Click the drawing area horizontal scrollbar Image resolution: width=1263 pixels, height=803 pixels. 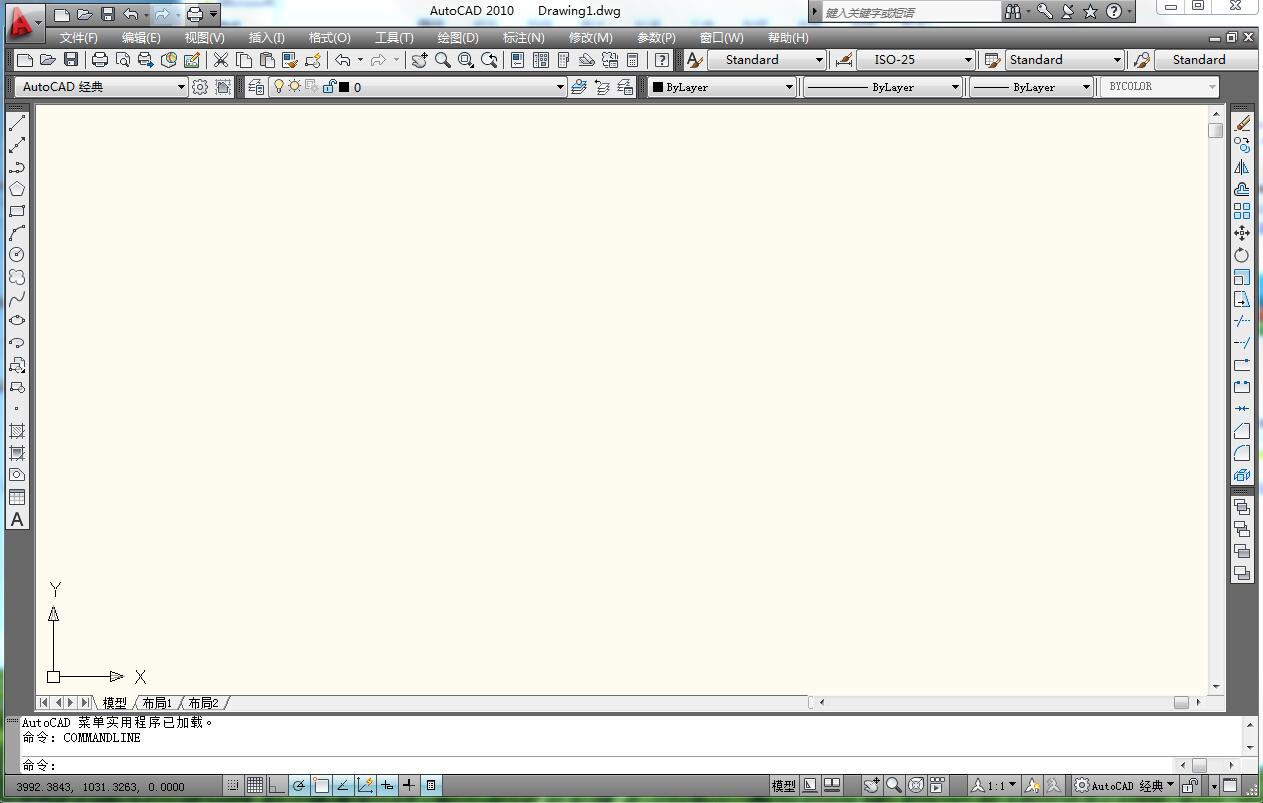(x=1008, y=702)
